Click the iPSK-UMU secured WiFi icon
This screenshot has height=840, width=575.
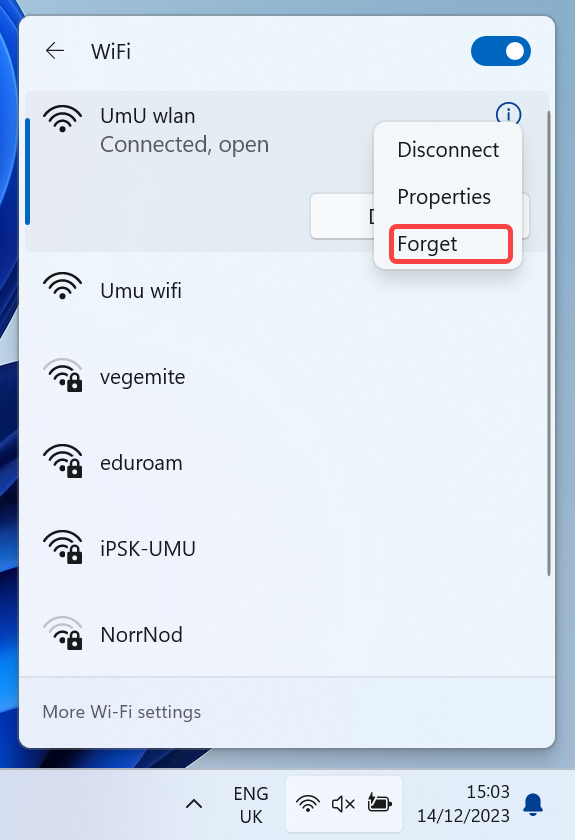coord(63,548)
